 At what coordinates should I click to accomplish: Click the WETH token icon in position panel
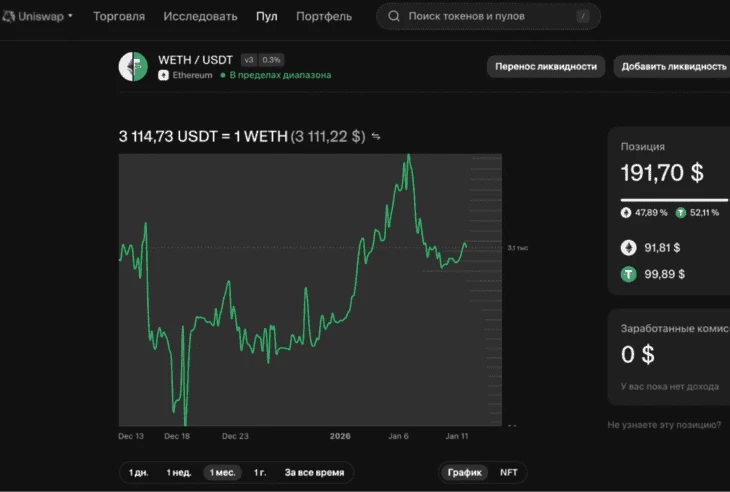point(628,247)
